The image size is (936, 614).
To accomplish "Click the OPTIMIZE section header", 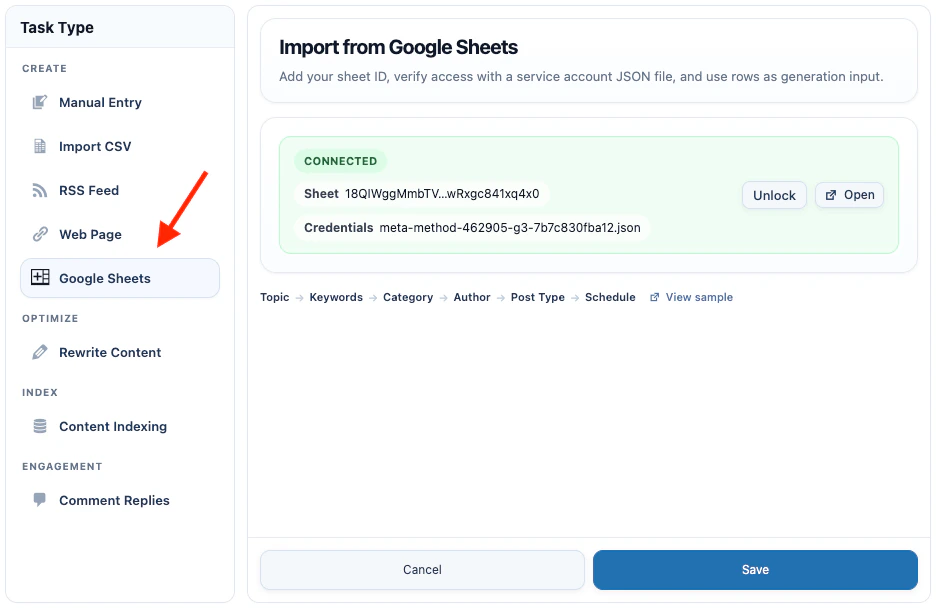I will pyautogui.click(x=50, y=319).
